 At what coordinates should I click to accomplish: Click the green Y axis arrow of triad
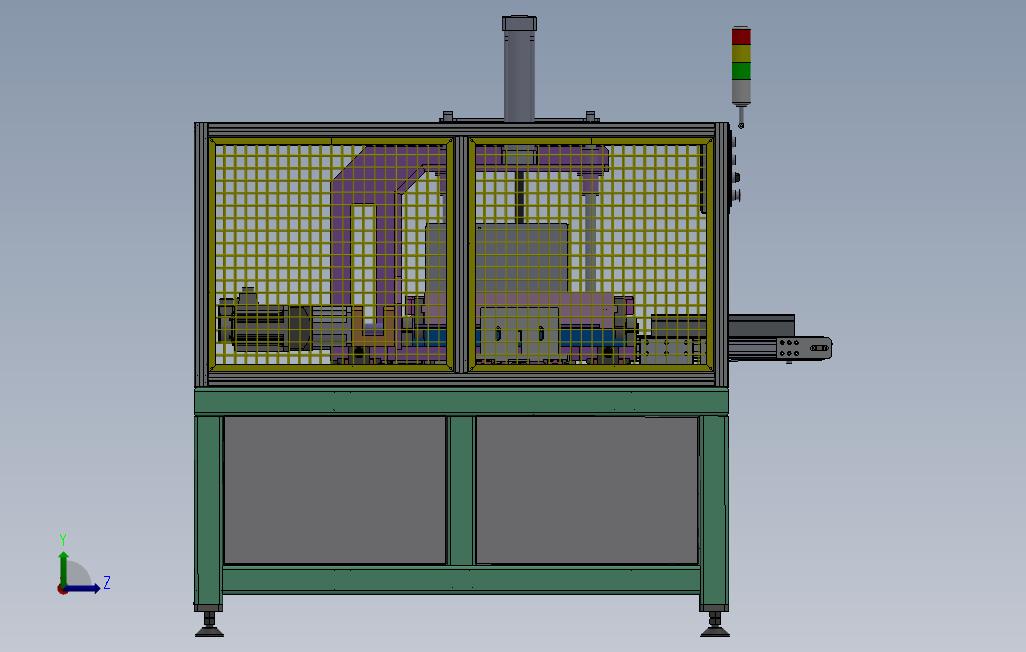pyautogui.click(x=63, y=568)
